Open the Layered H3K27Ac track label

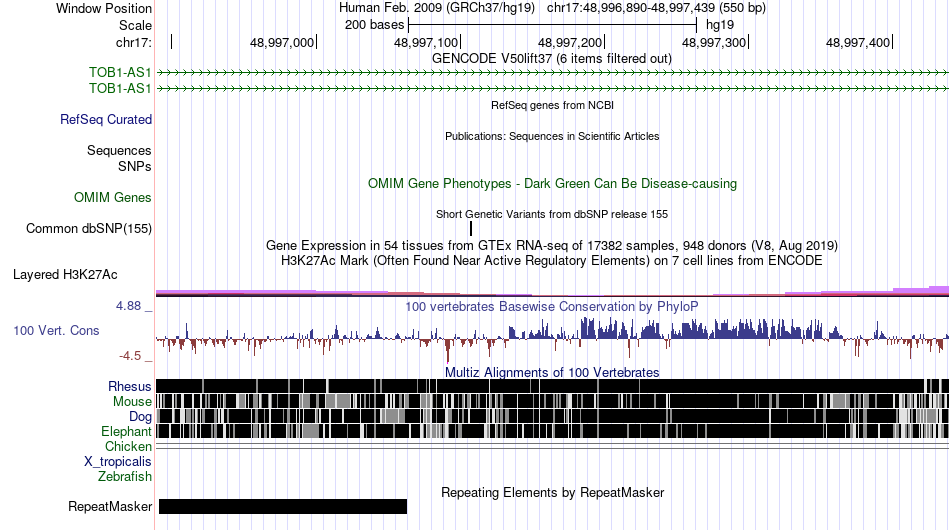tap(65, 274)
